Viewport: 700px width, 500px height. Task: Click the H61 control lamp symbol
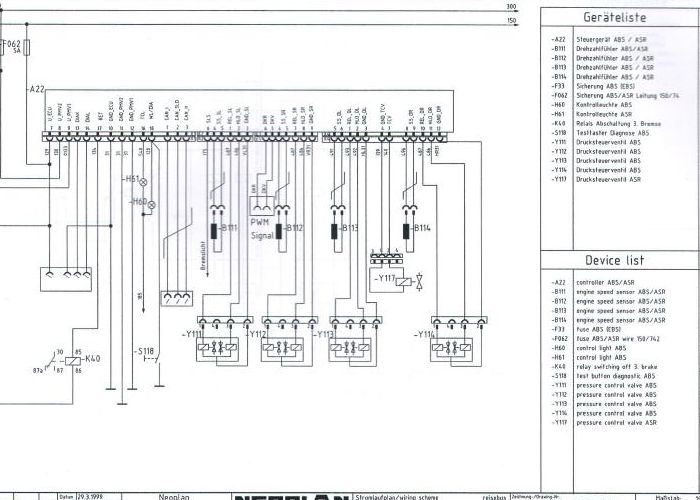144,182
